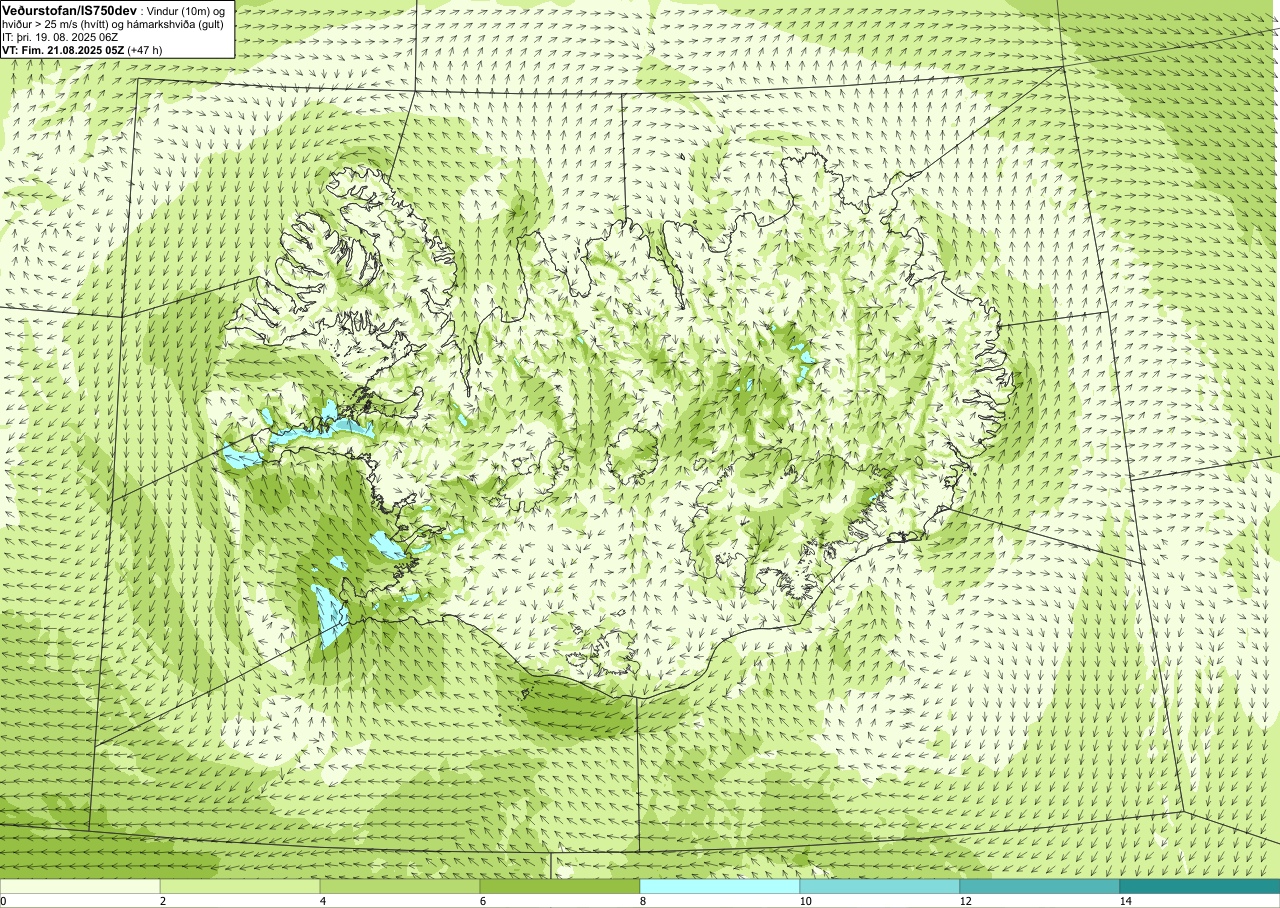1280x908 pixels.
Task: Click the "Veðurstofan/IS750dev" title text
Action: pyautogui.click(x=70, y=10)
